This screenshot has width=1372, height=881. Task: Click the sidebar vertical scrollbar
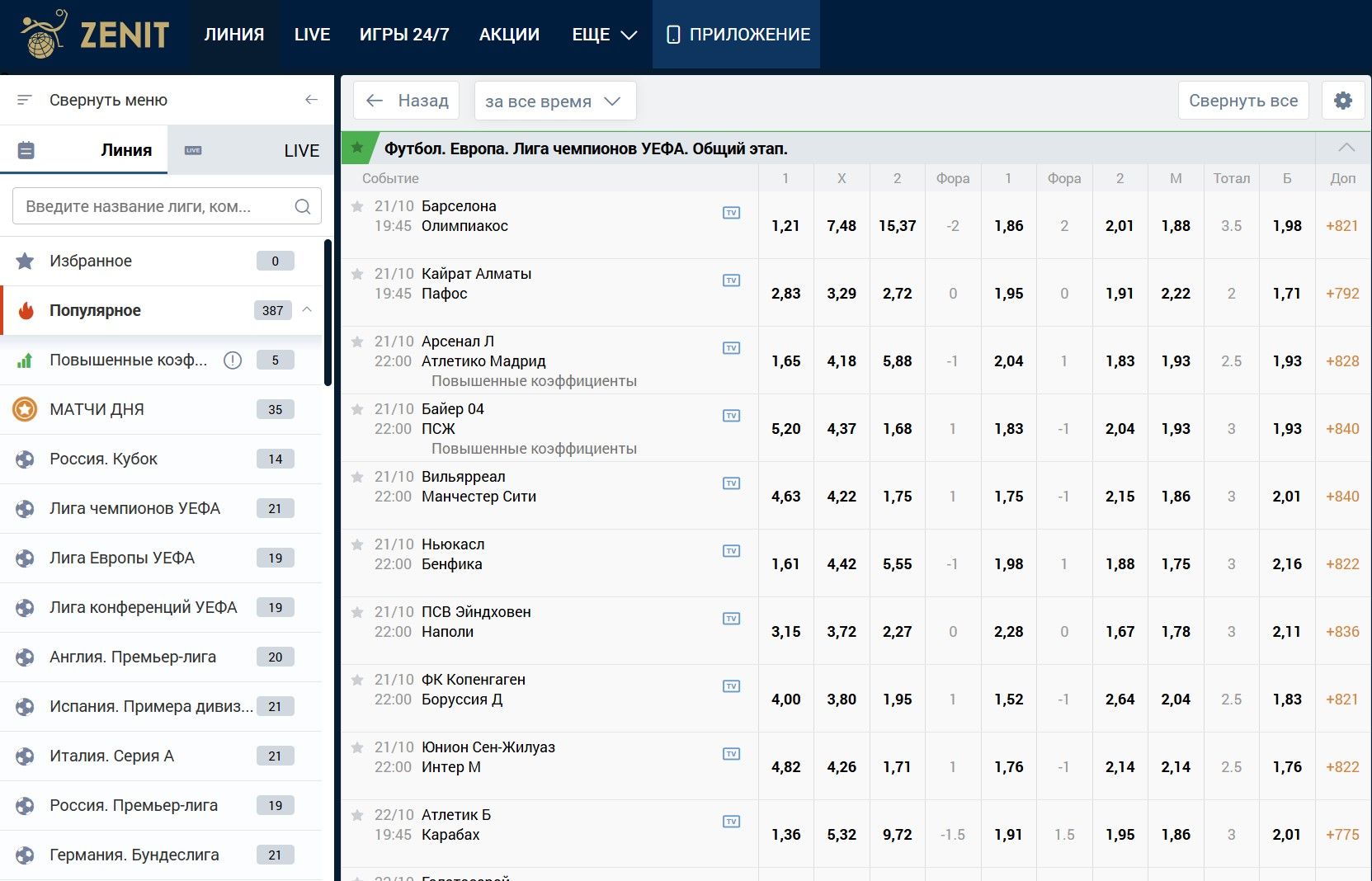click(x=328, y=313)
